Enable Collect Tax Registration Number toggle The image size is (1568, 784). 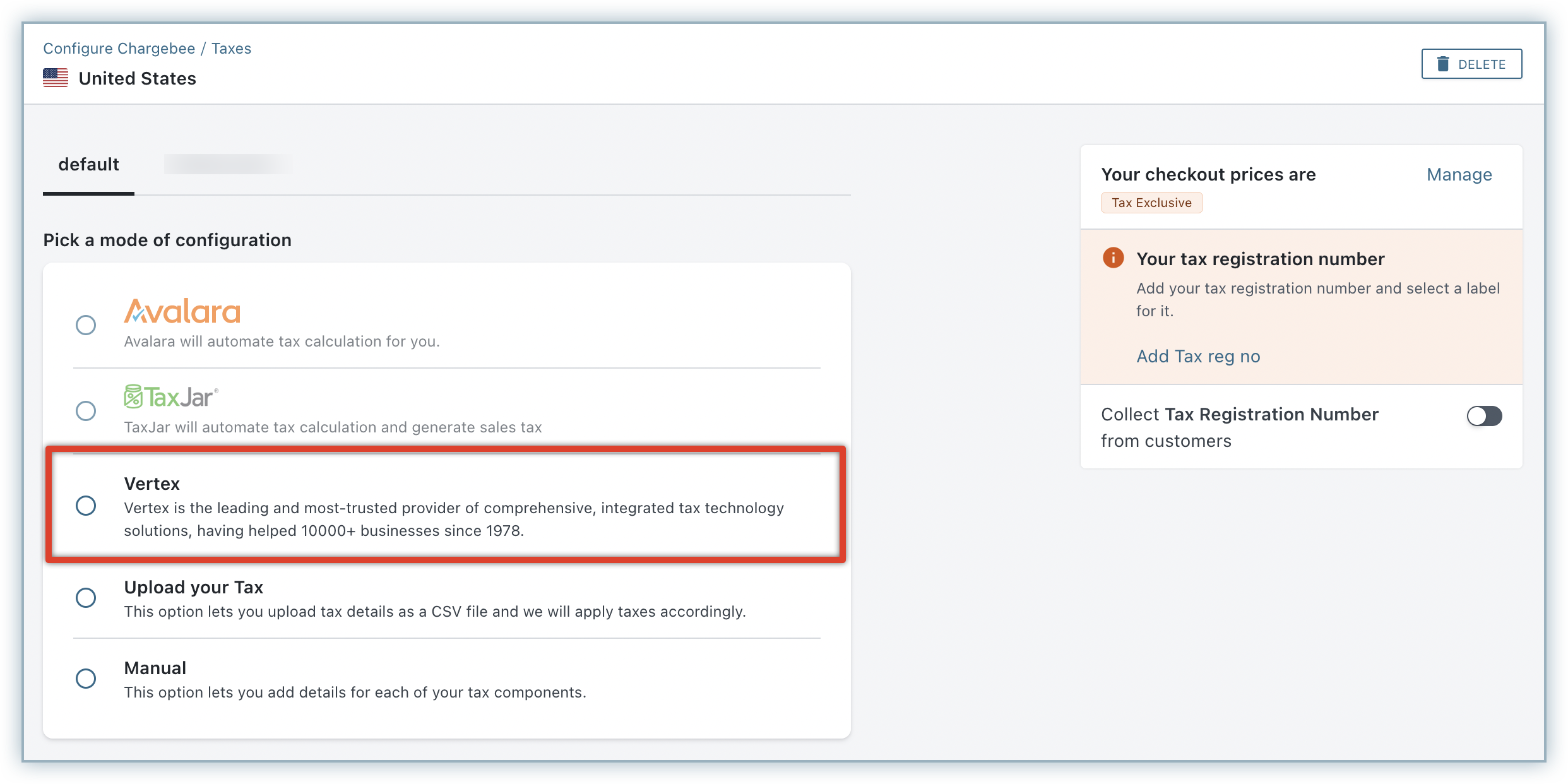(1484, 416)
